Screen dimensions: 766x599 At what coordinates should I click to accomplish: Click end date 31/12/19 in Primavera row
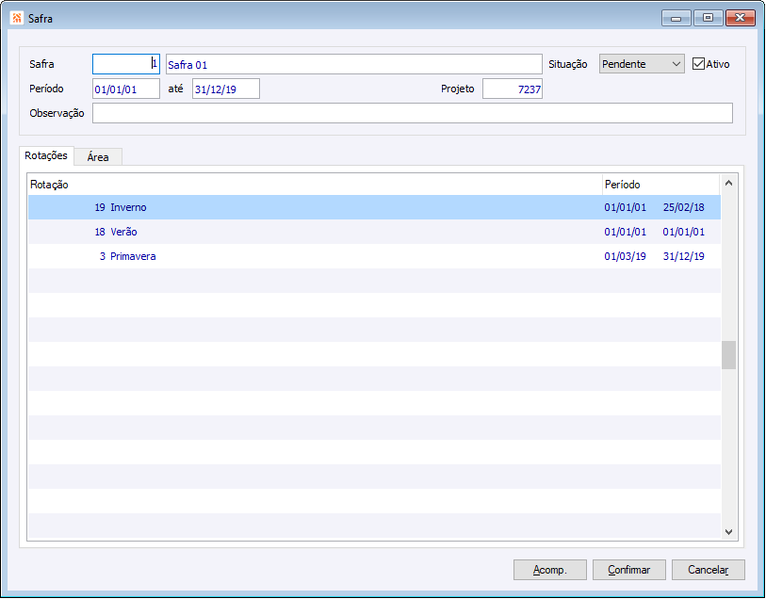[683, 256]
